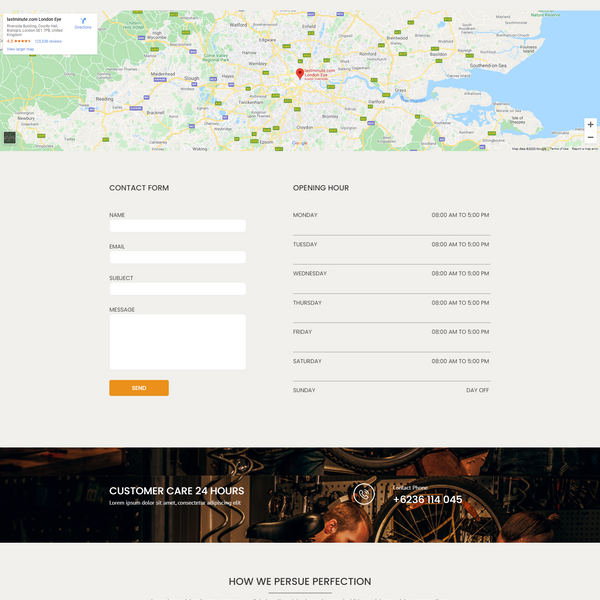The height and width of the screenshot is (600, 600).
Task: Click the star rating in map card
Action: click(x=20, y=41)
